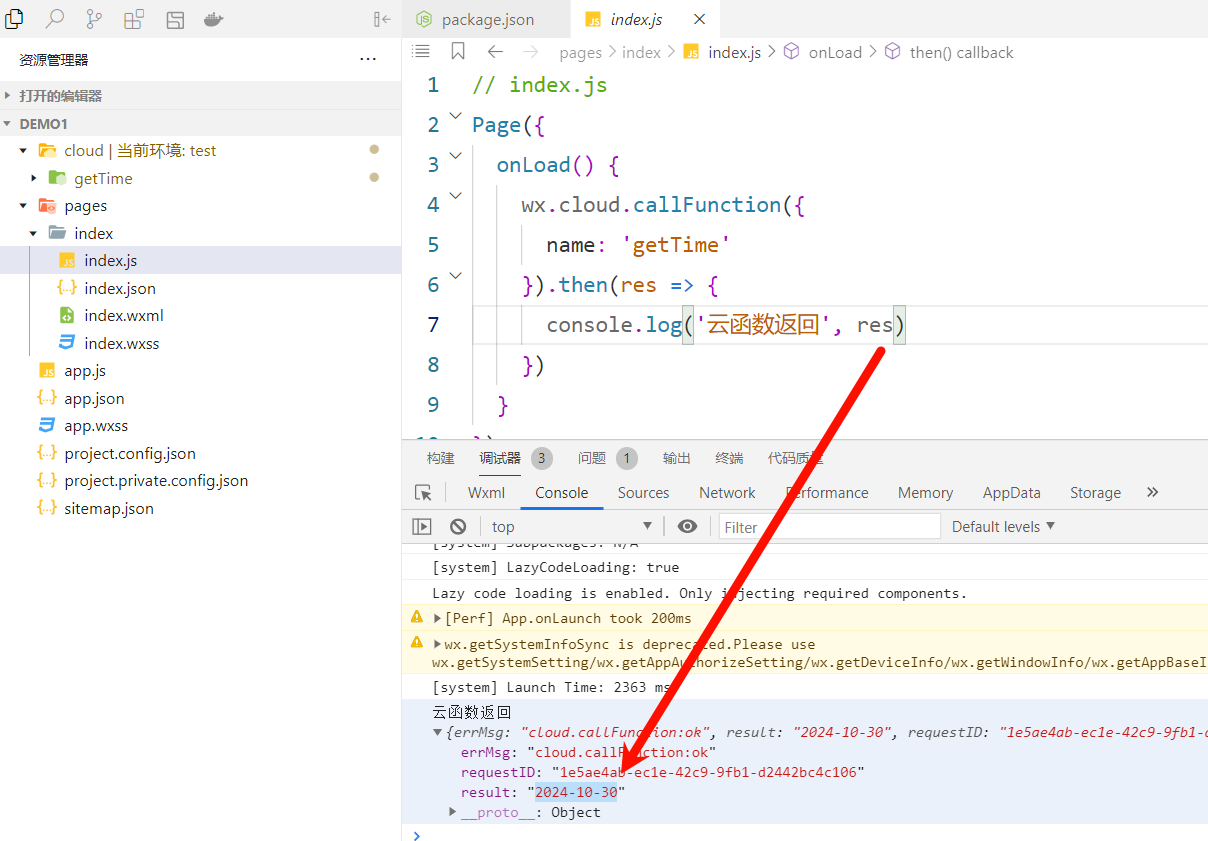Open the source control branch icon
The width and height of the screenshot is (1208, 841).
click(94, 18)
